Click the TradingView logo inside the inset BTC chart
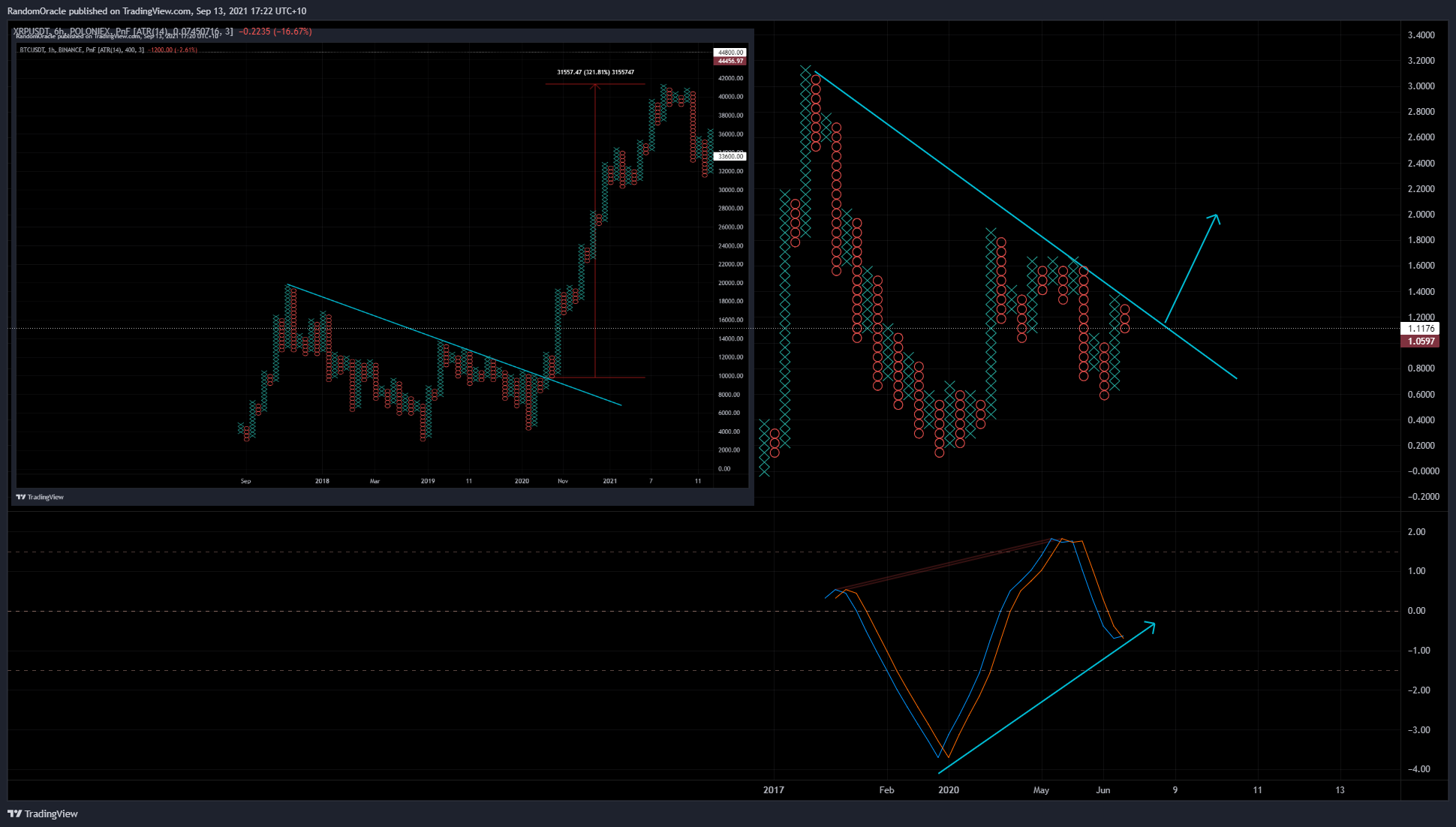Viewport: 1456px width, 827px height. (40, 497)
